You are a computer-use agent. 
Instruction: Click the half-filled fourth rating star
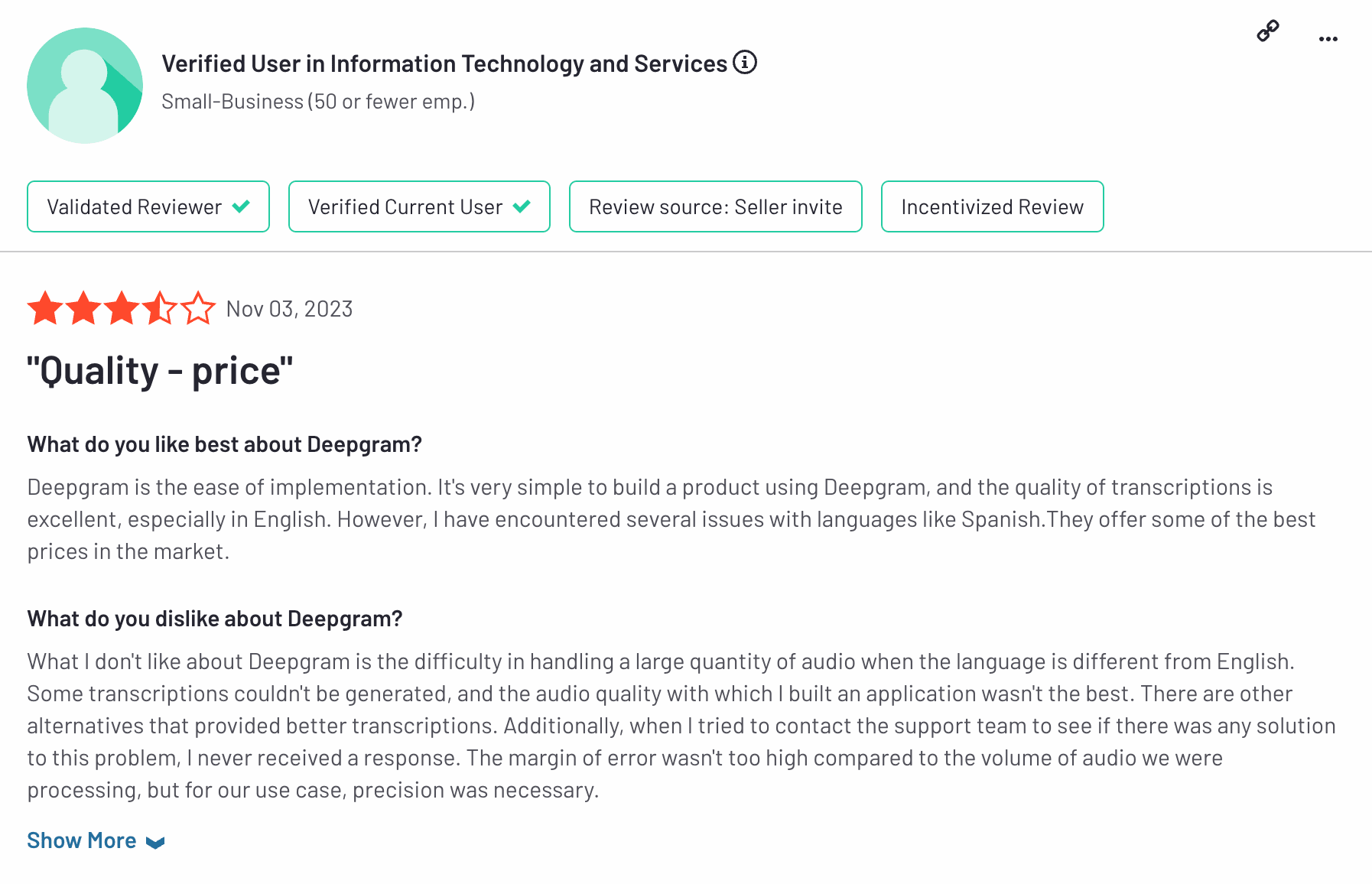click(x=160, y=309)
